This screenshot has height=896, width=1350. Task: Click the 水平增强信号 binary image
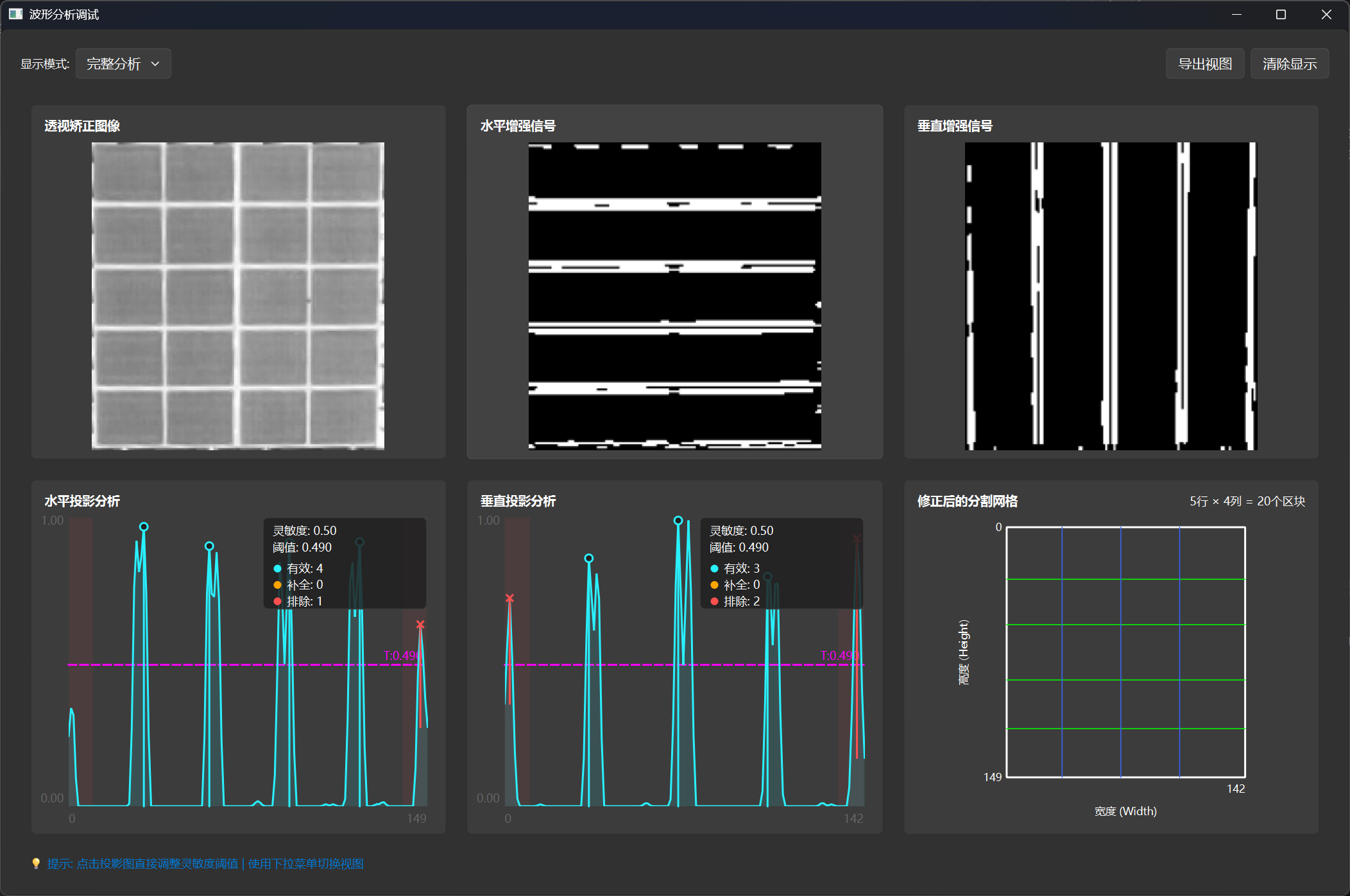pyautogui.click(x=674, y=296)
